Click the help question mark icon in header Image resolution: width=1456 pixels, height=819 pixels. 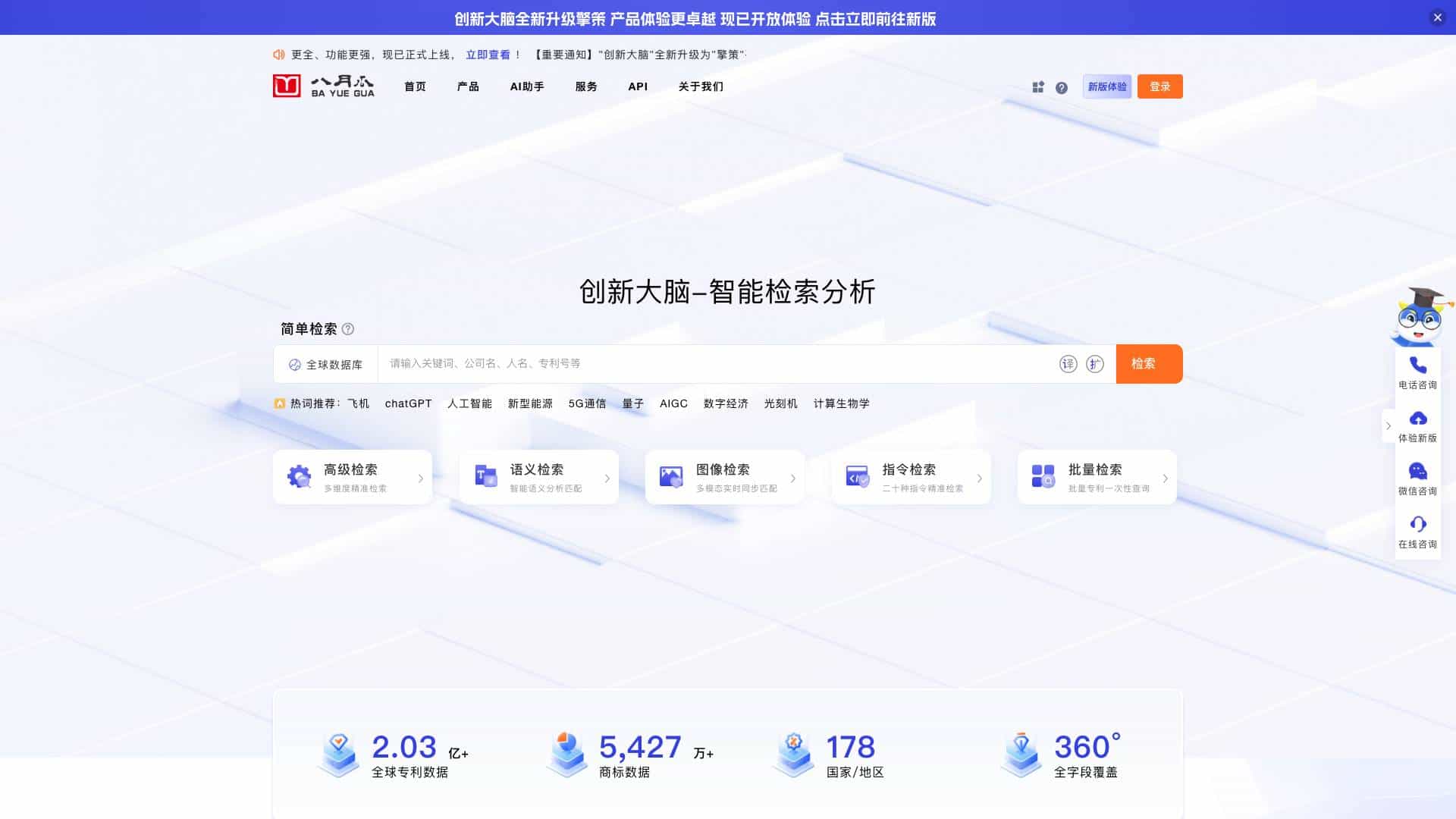(1062, 88)
